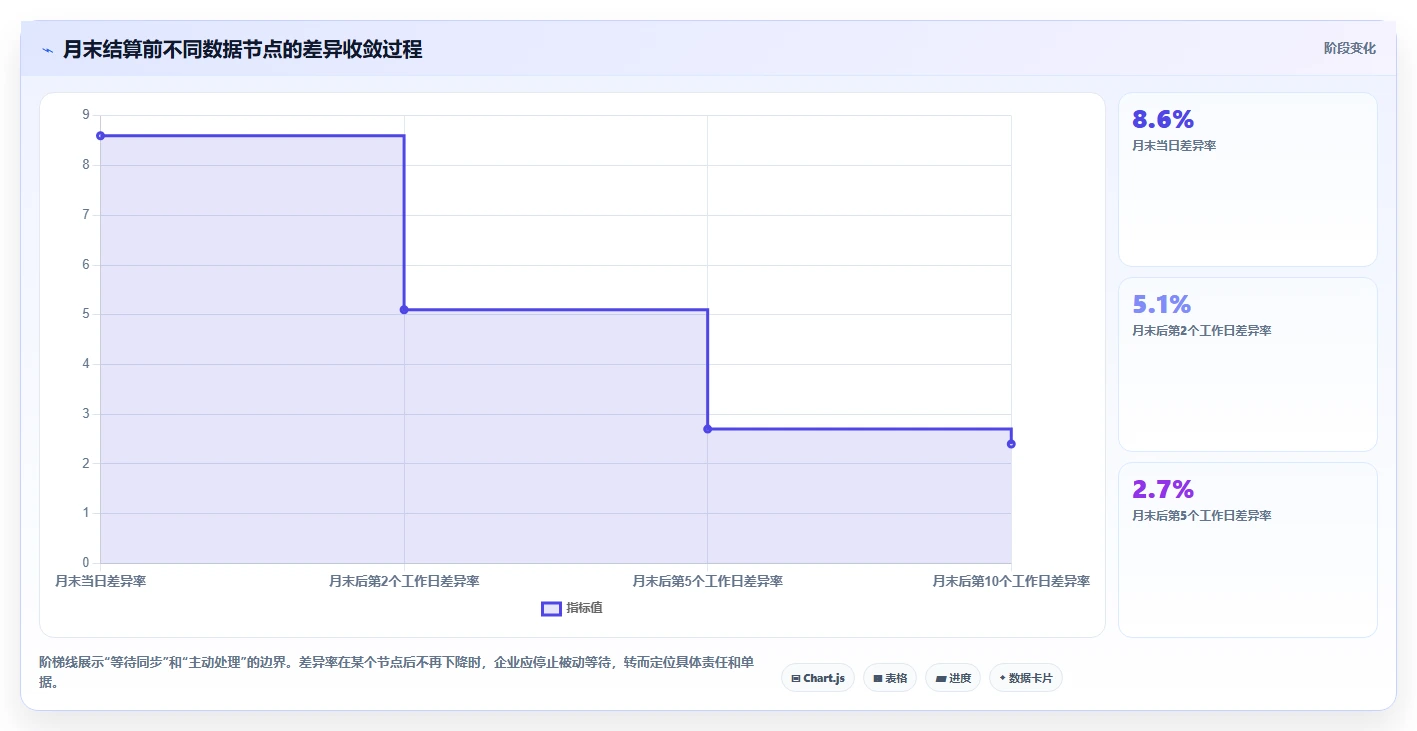Viewport: 1417px width, 731px height.
Task: Click the data point at 月末后第10个工作日差异率
Action: pyautogui.click(x=1011, y=443)
